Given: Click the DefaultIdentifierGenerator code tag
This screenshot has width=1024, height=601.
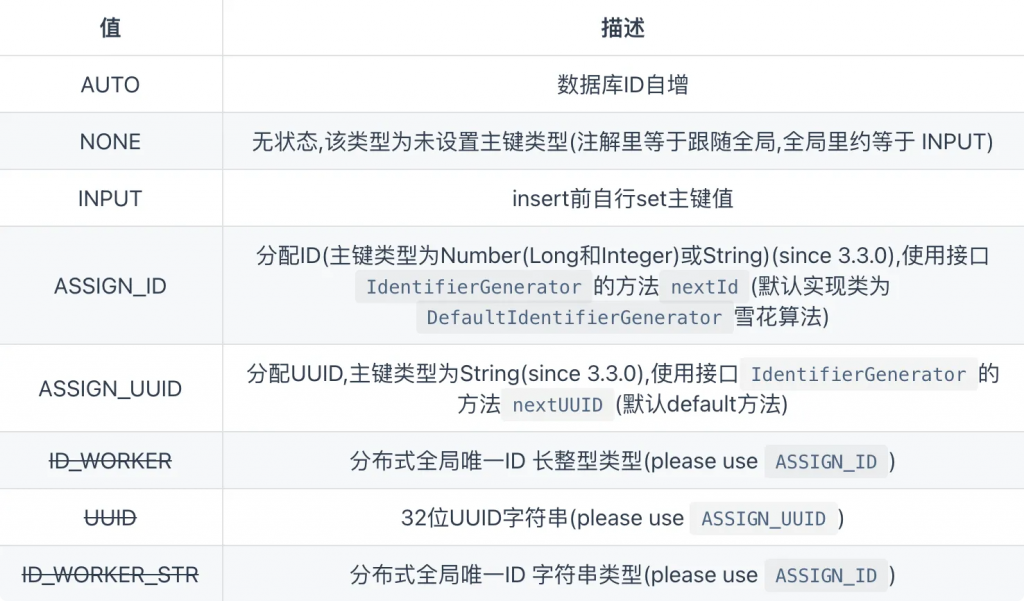Looking at the screenshot, I should (574, 317).
